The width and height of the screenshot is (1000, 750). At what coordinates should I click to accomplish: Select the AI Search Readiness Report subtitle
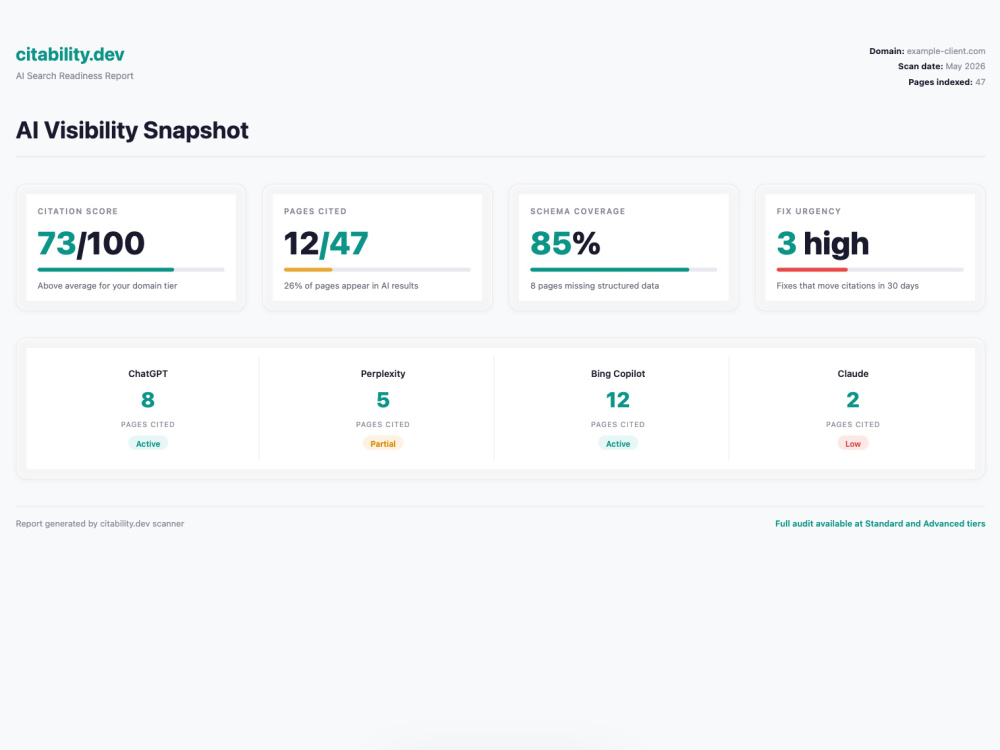tap(75, 76)
